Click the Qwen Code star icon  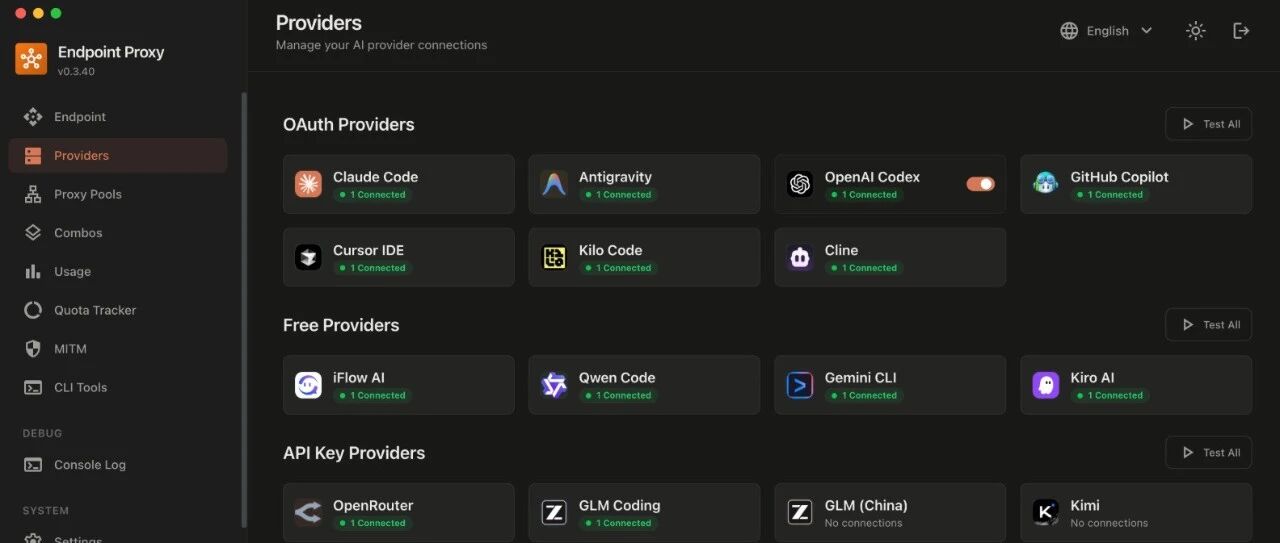(x=554, y=385)
